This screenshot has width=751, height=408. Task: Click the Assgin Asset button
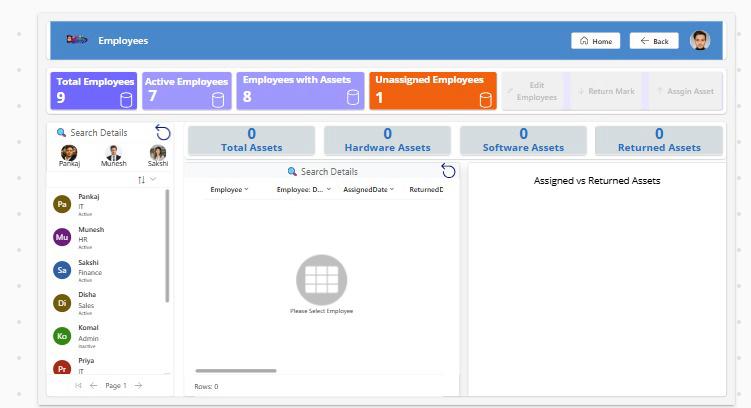pos(685,91)
